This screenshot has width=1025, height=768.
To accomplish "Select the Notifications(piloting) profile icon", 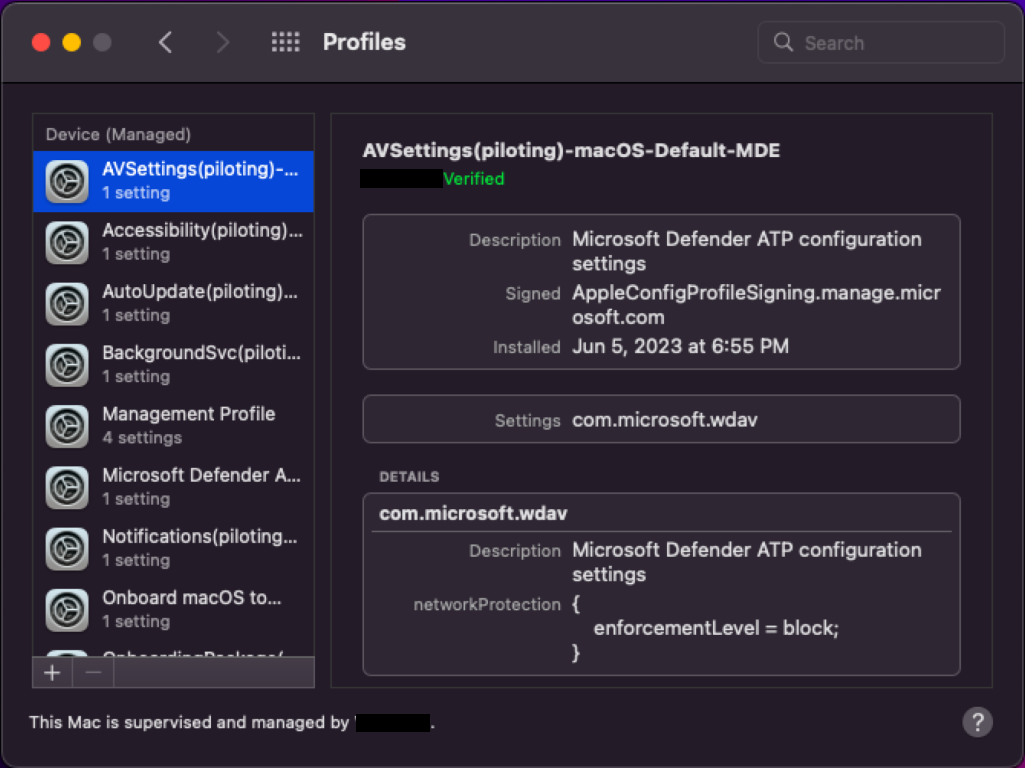I will click(x=67, y=549).
